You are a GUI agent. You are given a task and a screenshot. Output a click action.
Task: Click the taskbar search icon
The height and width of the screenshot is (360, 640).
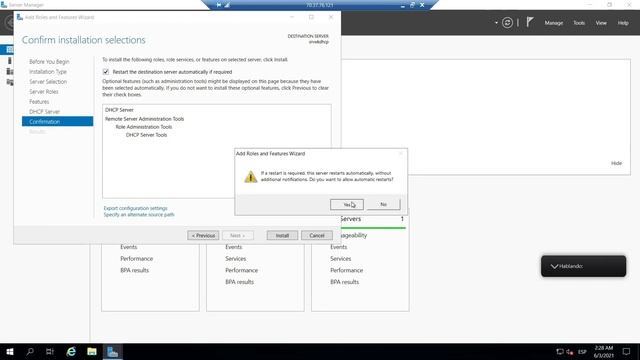point(30,351)
